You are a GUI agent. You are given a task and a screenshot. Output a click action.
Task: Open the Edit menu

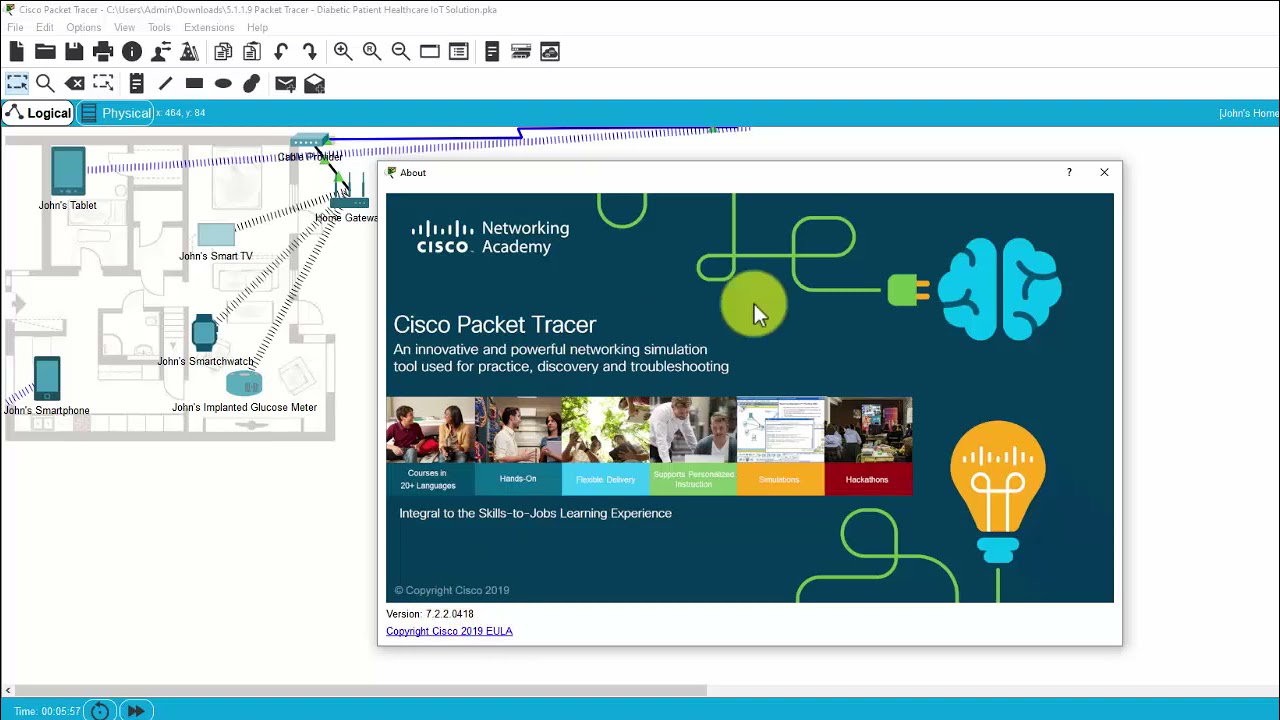[x=45, y=27]
